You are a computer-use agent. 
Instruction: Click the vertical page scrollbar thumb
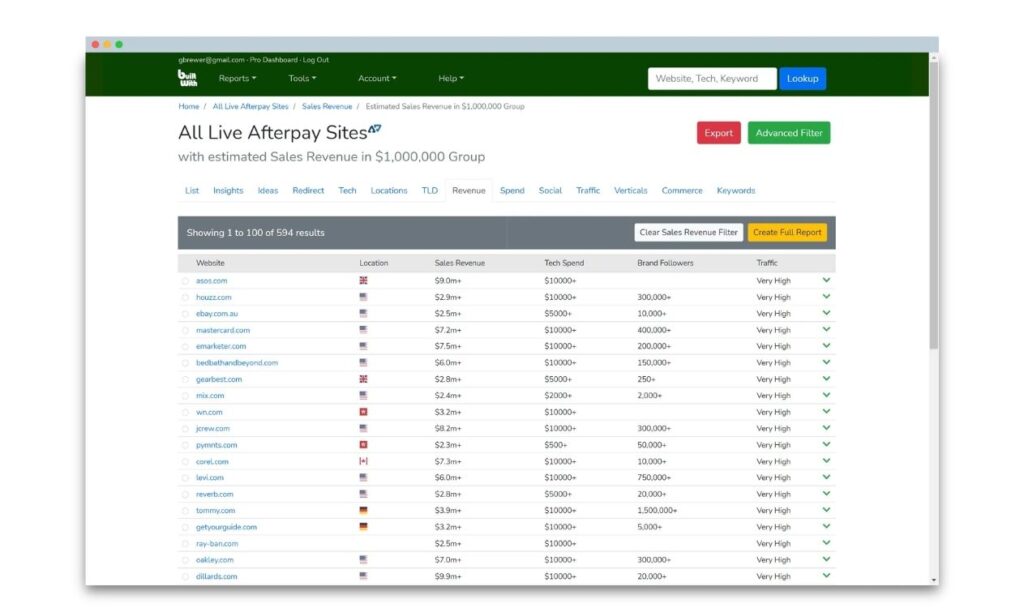tap(934, 206)
